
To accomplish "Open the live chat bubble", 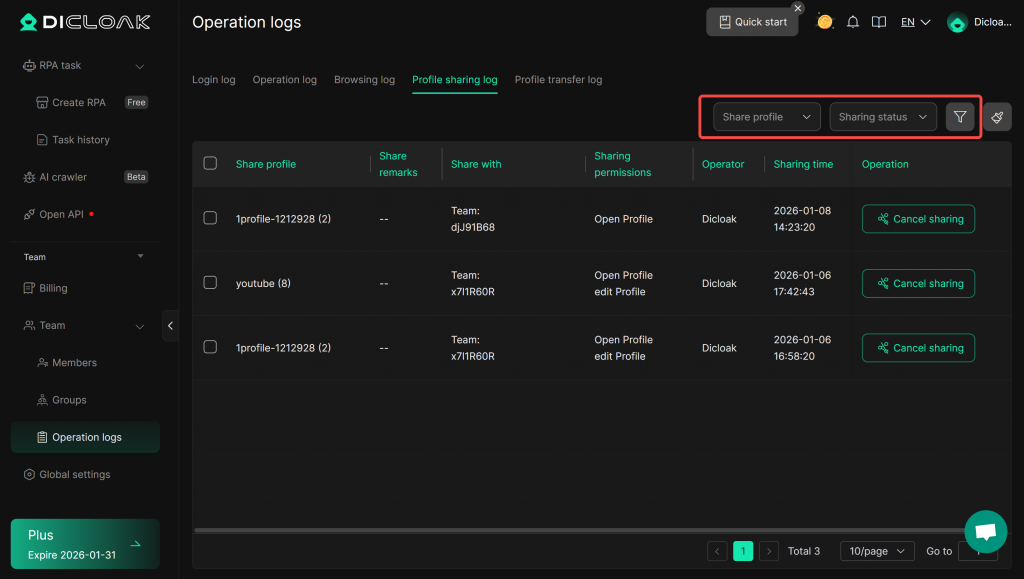I will (985, 531).
